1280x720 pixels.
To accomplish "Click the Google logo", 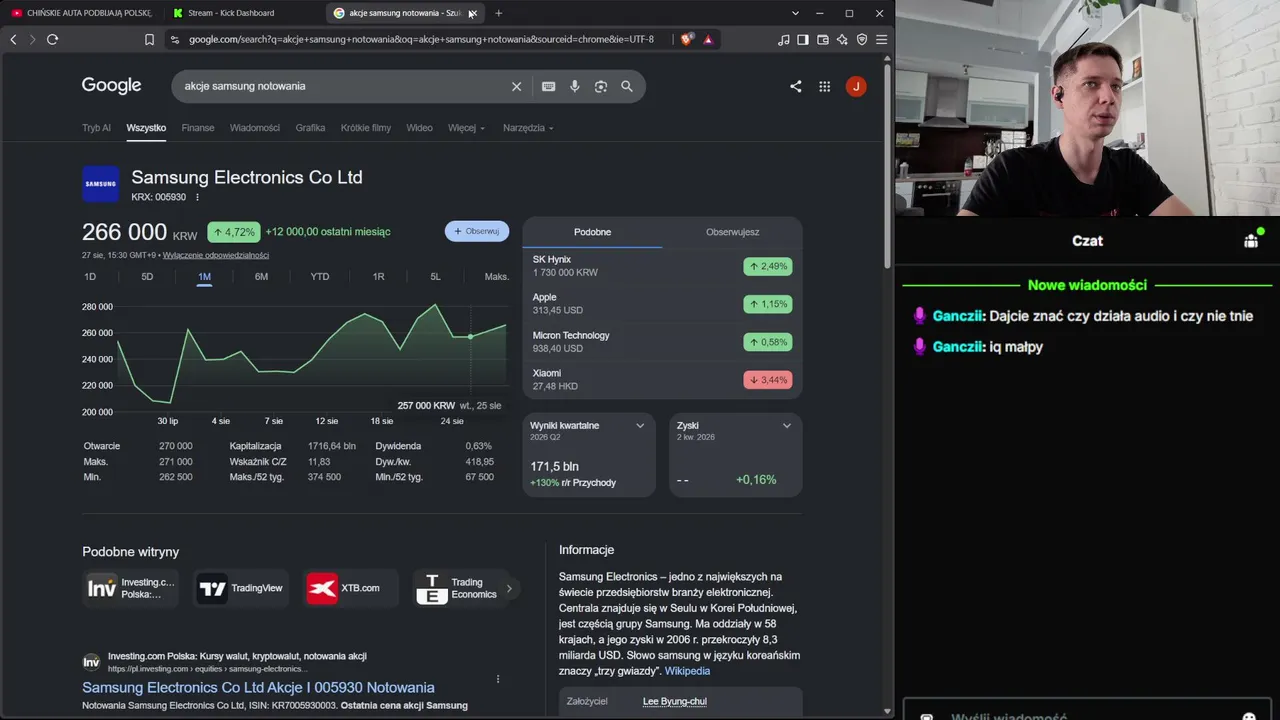I will pos(111,86).
